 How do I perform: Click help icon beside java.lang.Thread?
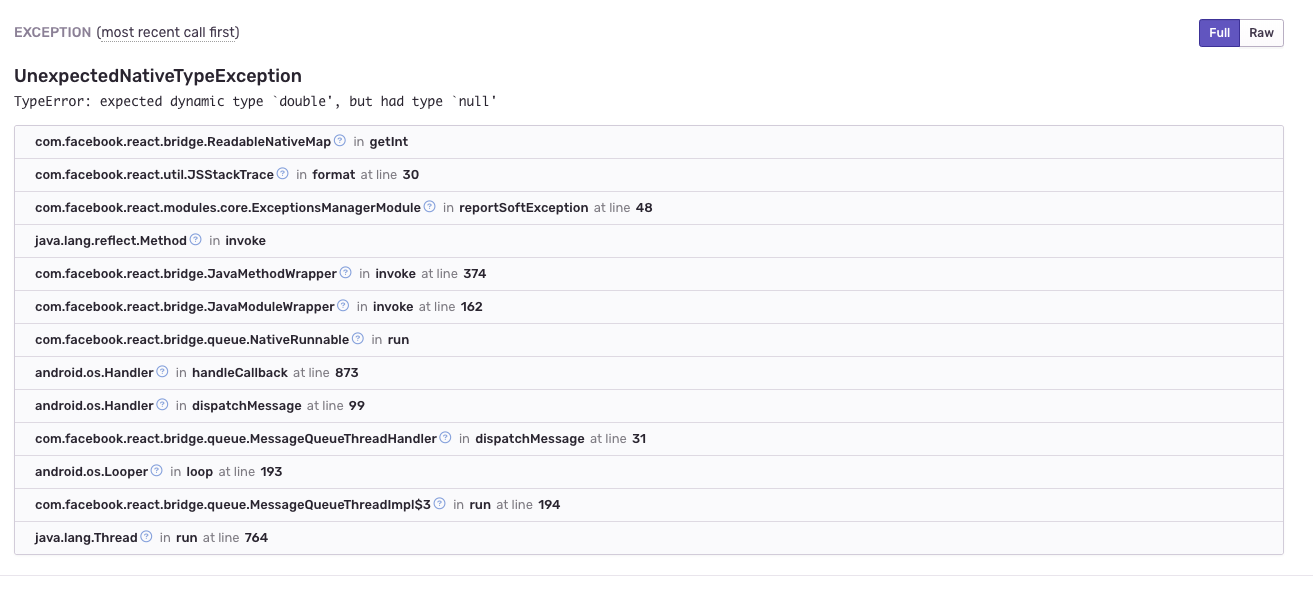pos(147,537)
